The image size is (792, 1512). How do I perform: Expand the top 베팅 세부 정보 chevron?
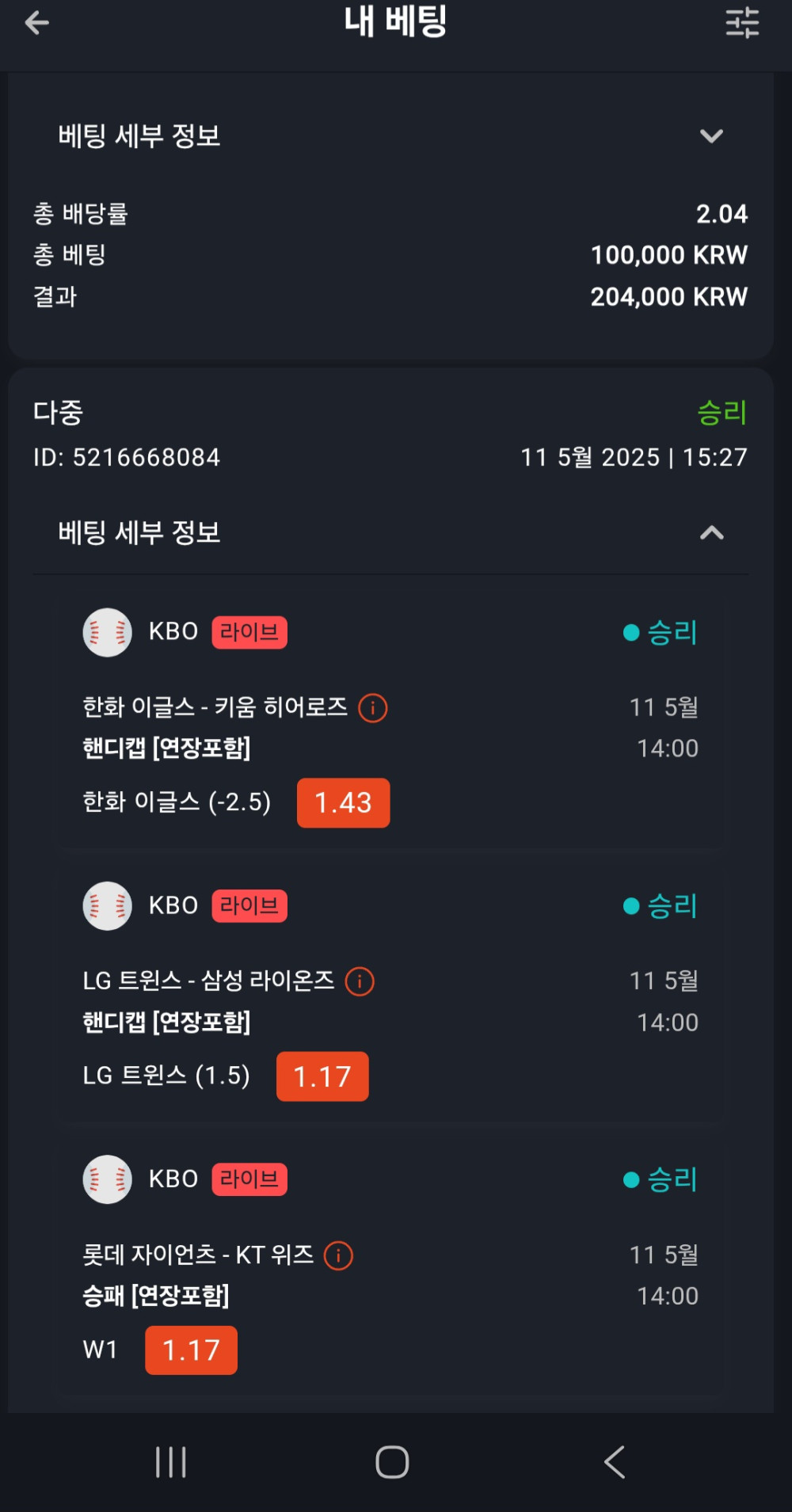point(711,136)
